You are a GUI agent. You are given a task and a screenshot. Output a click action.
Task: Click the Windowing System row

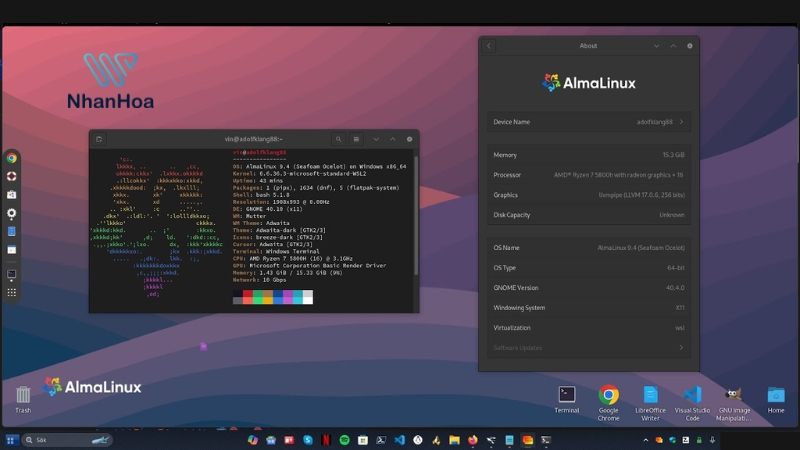(x=589, y=308)
